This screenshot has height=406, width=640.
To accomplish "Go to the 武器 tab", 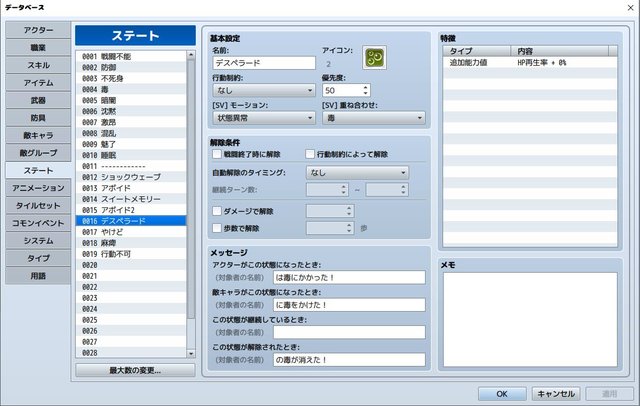I will 38,100.
